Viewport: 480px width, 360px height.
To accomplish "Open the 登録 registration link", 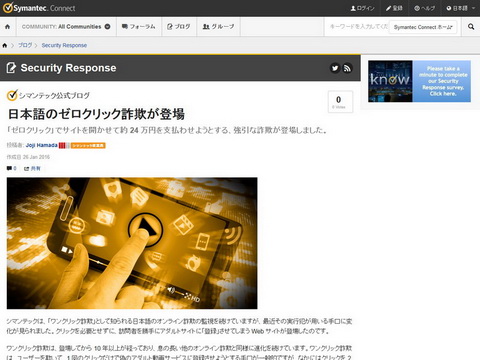I will click(394, 8).
